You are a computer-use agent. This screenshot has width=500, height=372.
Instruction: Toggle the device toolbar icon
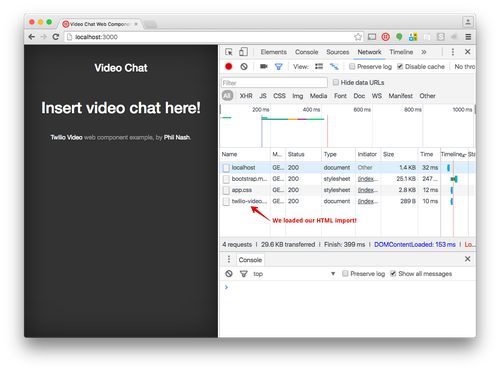tap(243, 52)
